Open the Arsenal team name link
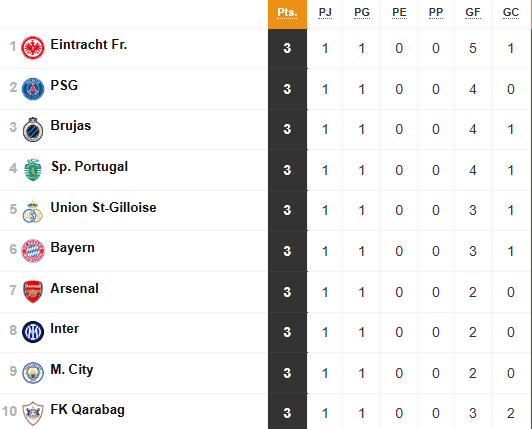The height and width of the screenshot is (429, 532). coord(75,288)
